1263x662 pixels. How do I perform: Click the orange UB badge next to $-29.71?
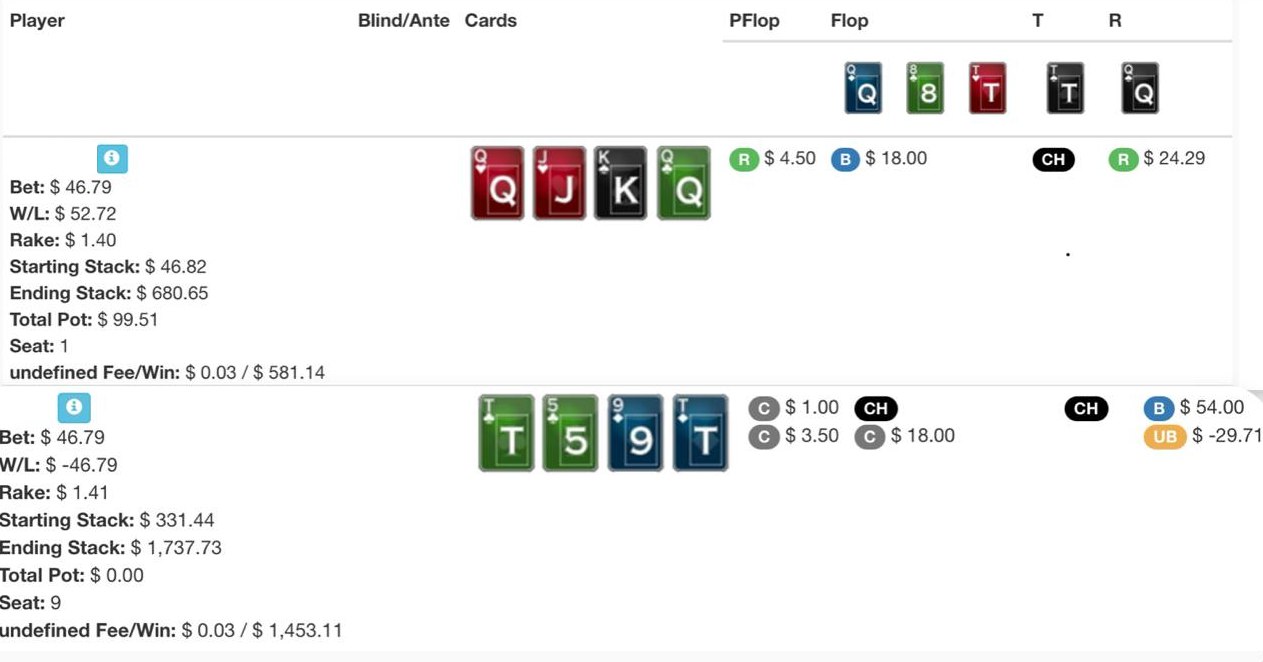pos(1163,436)
